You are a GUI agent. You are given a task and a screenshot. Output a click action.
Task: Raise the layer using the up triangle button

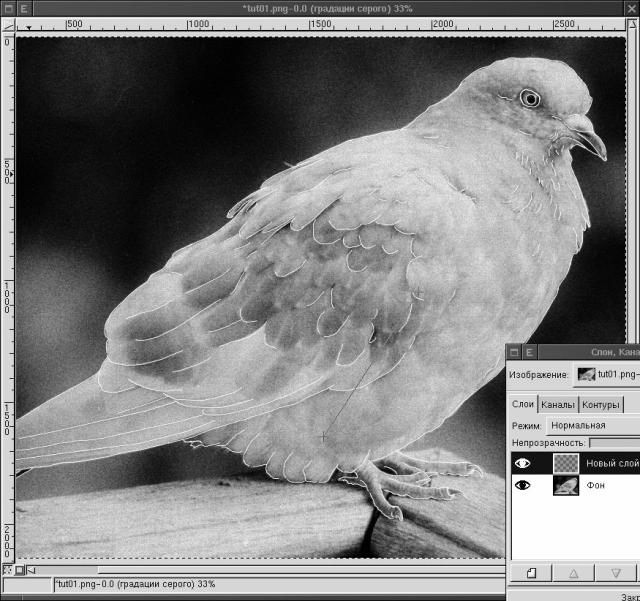[x=574, y=573]
